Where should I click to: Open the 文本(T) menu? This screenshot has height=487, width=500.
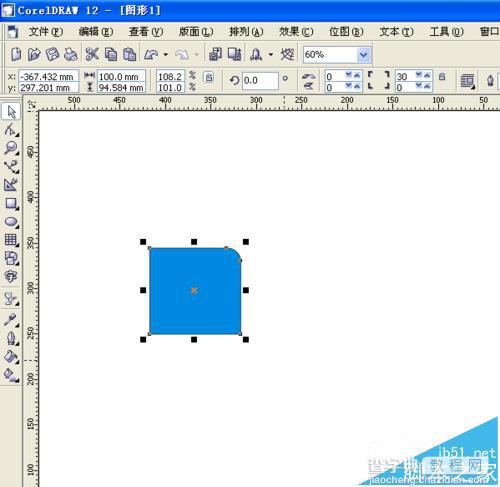point(396,32)
